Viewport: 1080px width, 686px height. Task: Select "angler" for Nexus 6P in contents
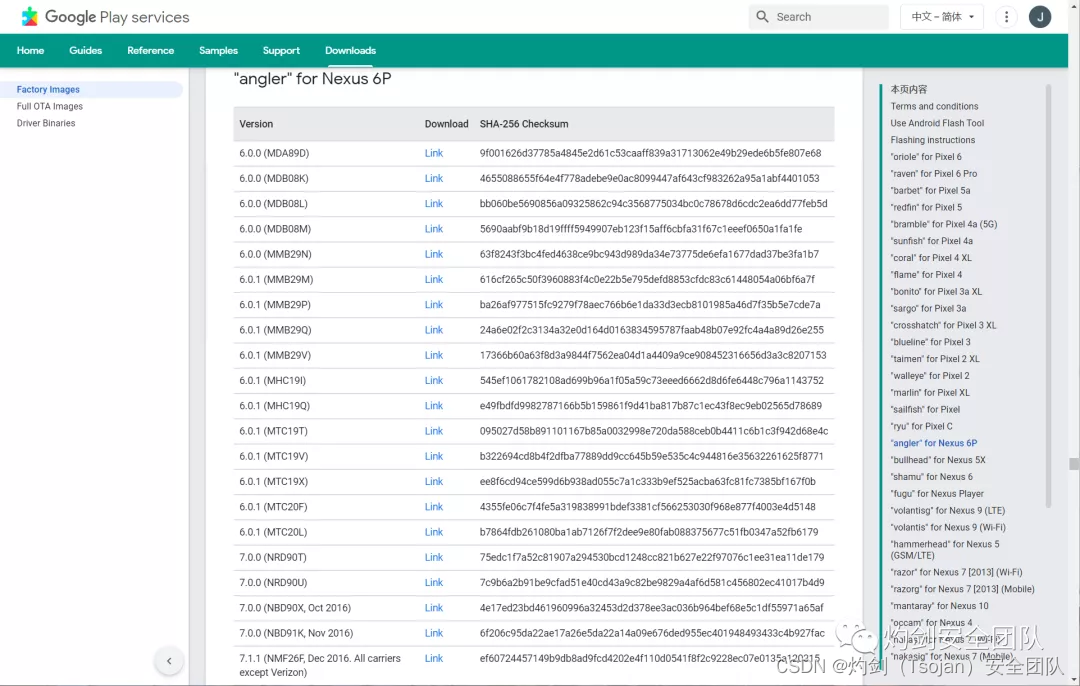[x=933, y=443]
